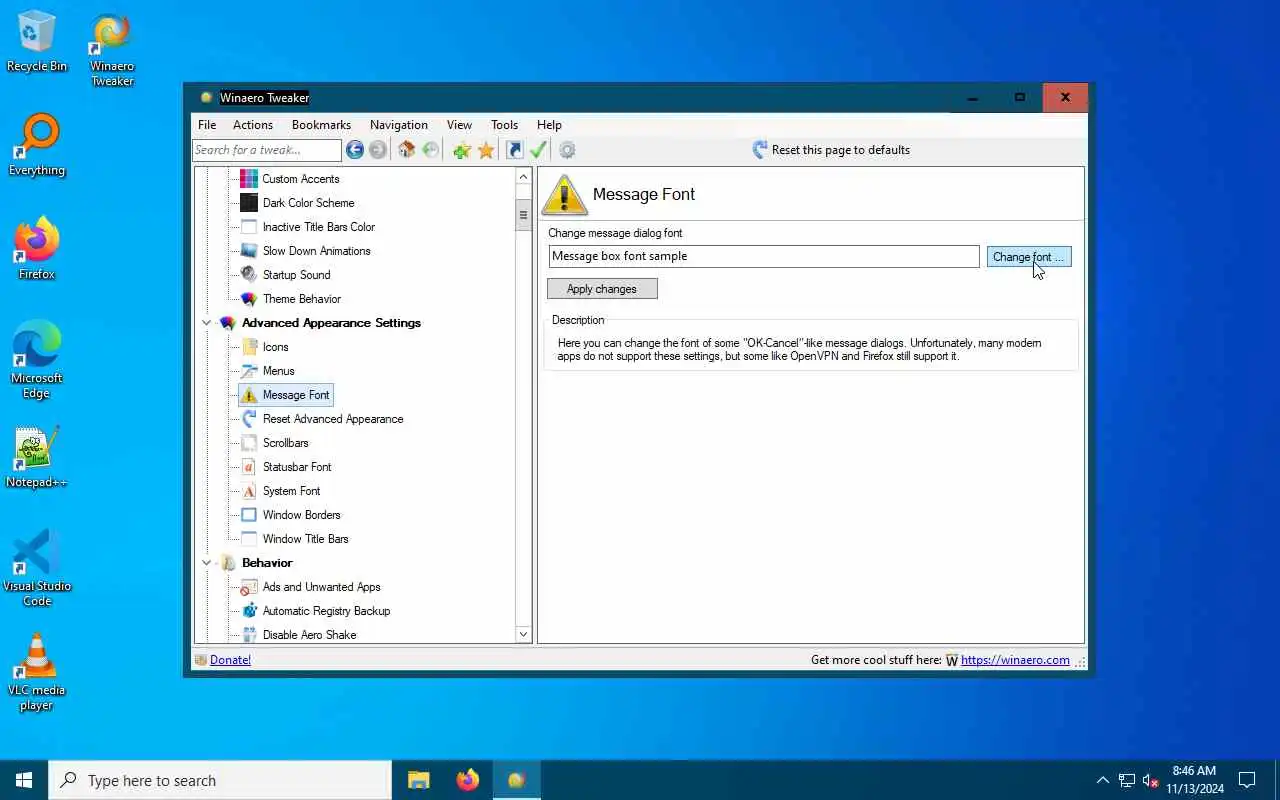Click tree scrollbar up arrow
This screenshot has width=1280, height=800.
pos(523,176)
